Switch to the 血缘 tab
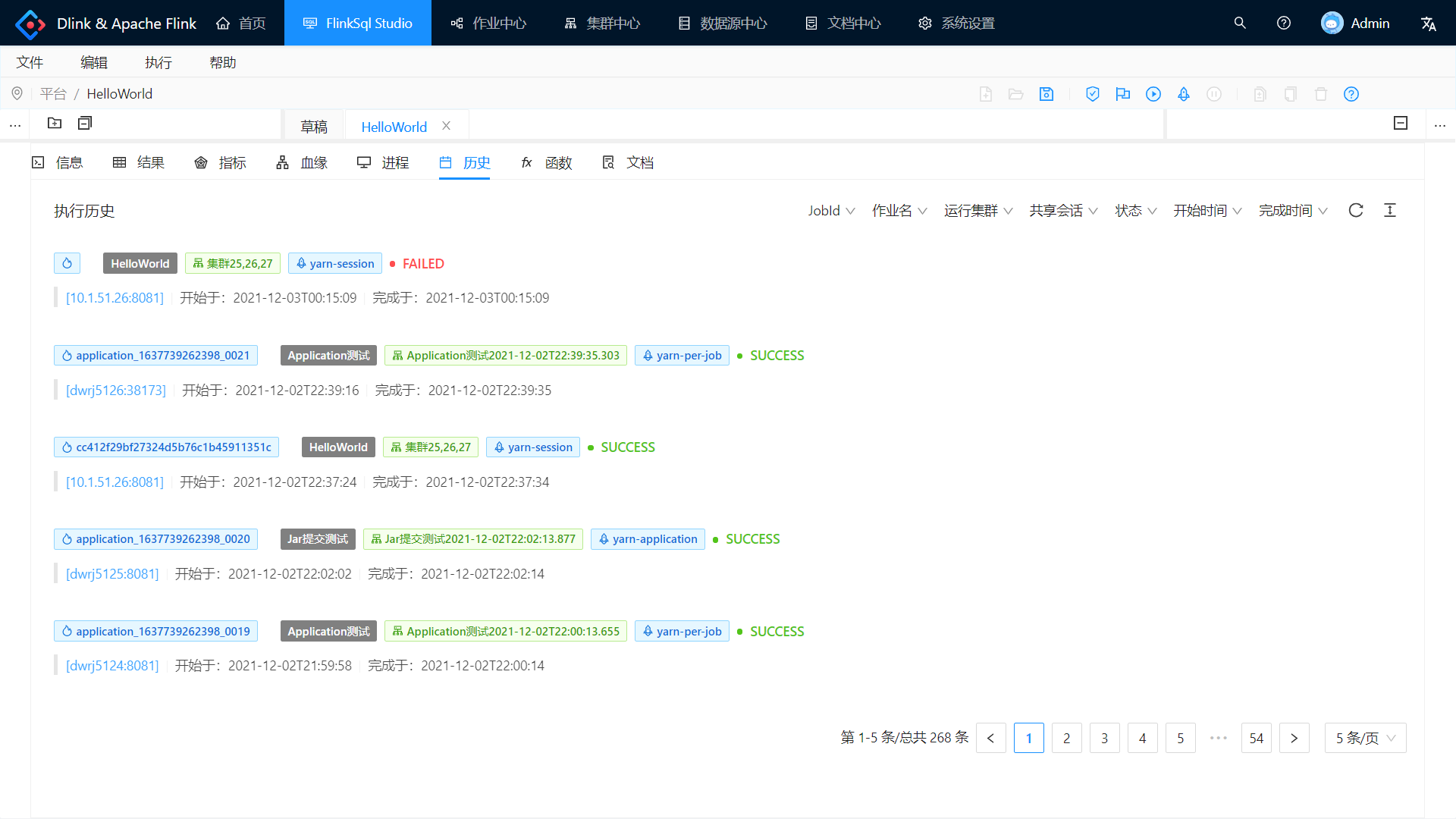The height and width of the screenshot is (819, 1456). pyautogui.click(x=302, y=162)
